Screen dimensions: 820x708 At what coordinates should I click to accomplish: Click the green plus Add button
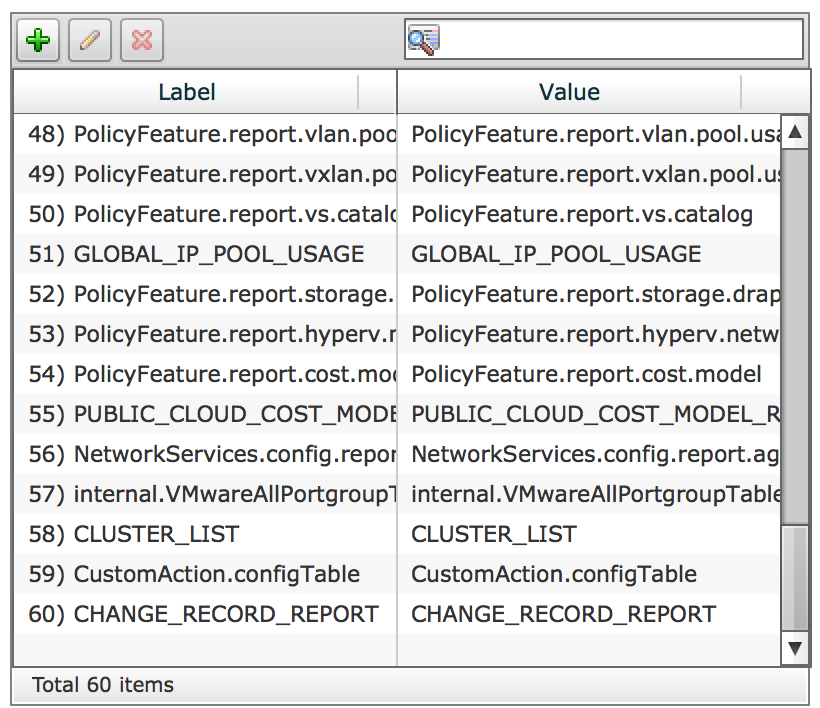(x=38, y=40)
